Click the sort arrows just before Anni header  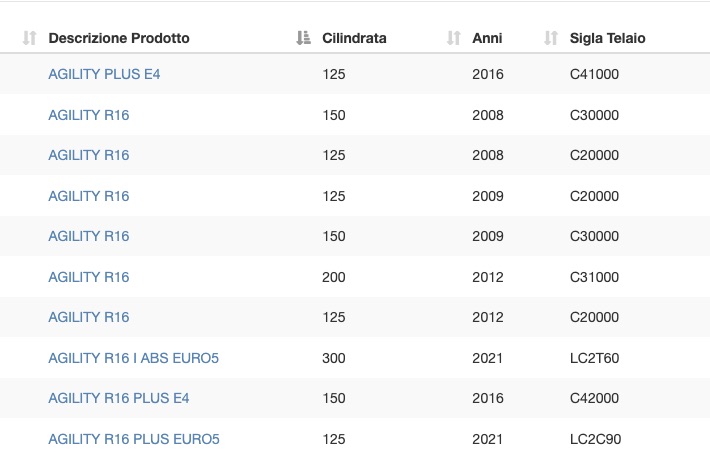click(454, 38)
